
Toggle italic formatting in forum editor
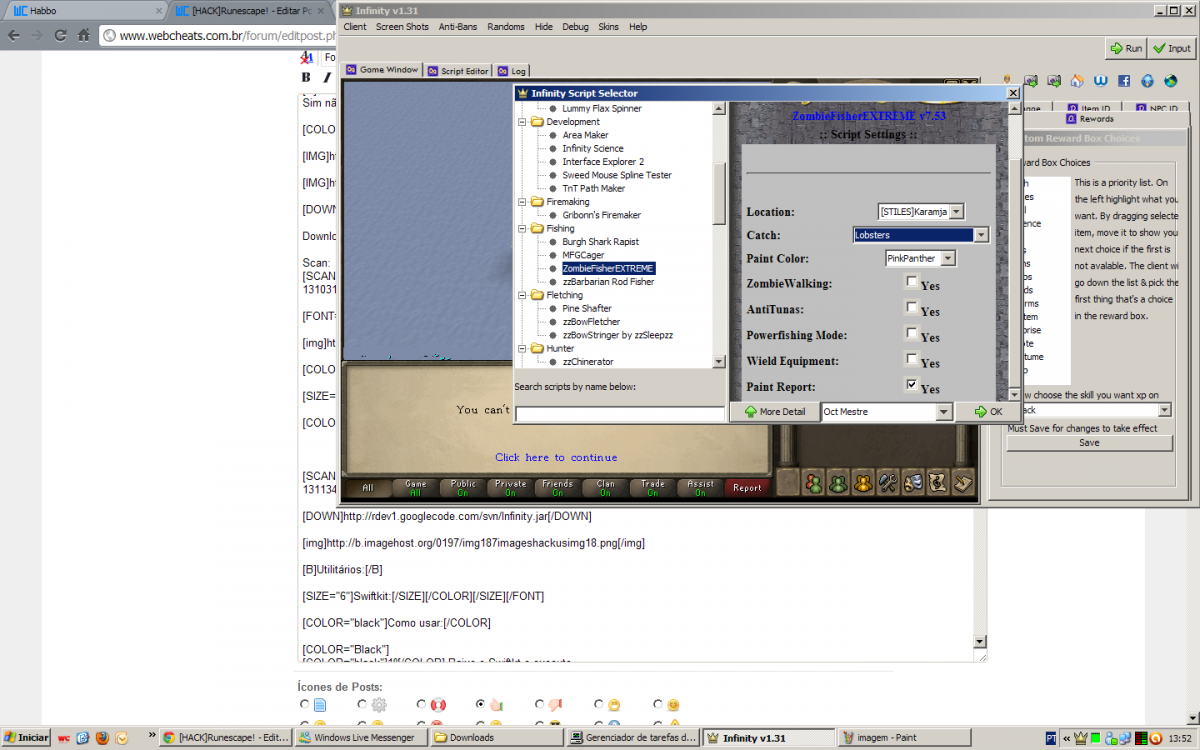click(x=327, y=77)
